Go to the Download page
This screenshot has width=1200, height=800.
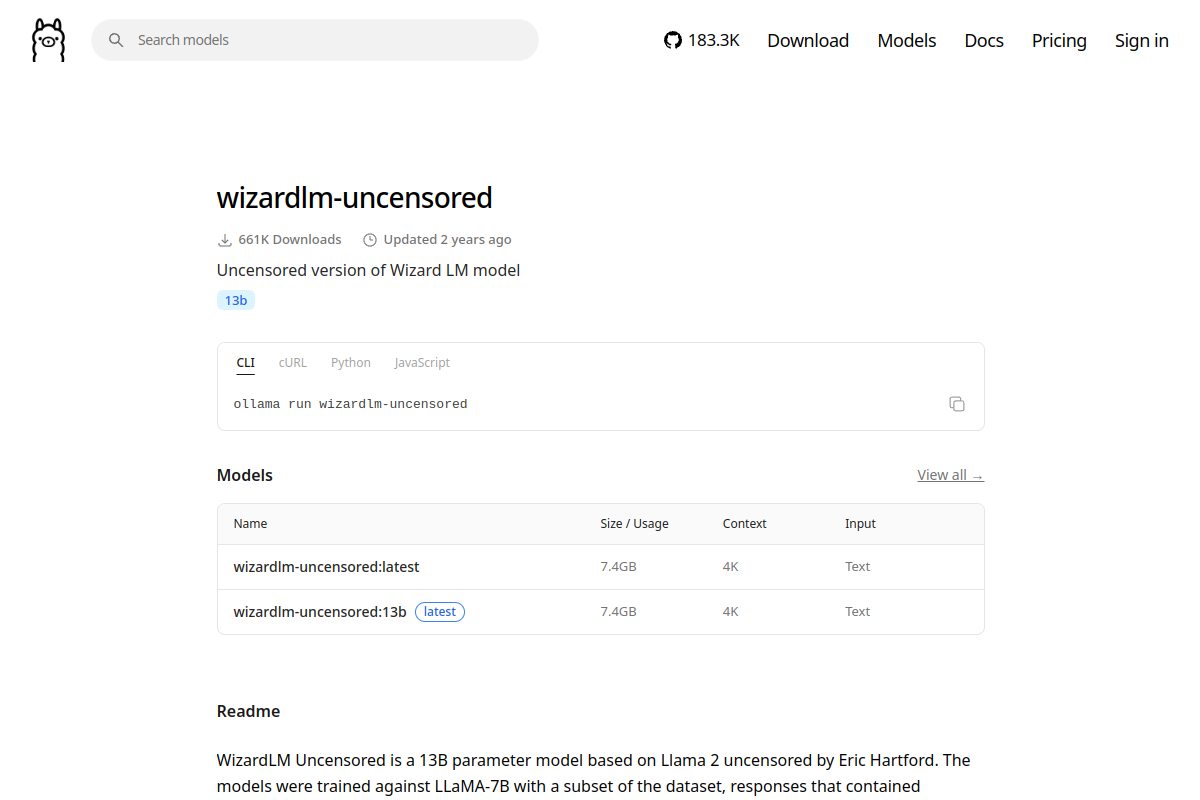(x=808, y=40)
